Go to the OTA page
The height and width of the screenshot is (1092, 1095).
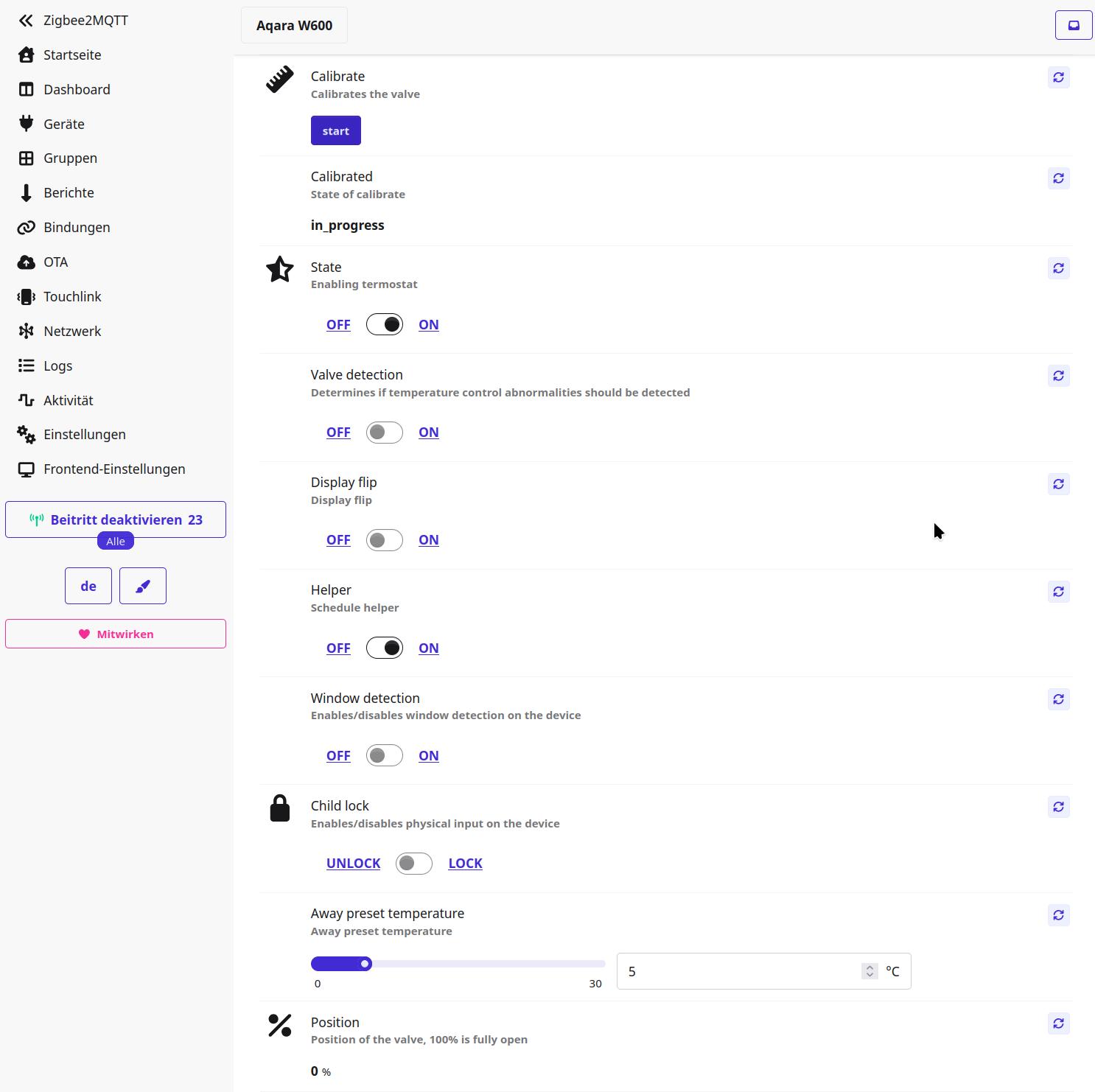tap(55, 262)
